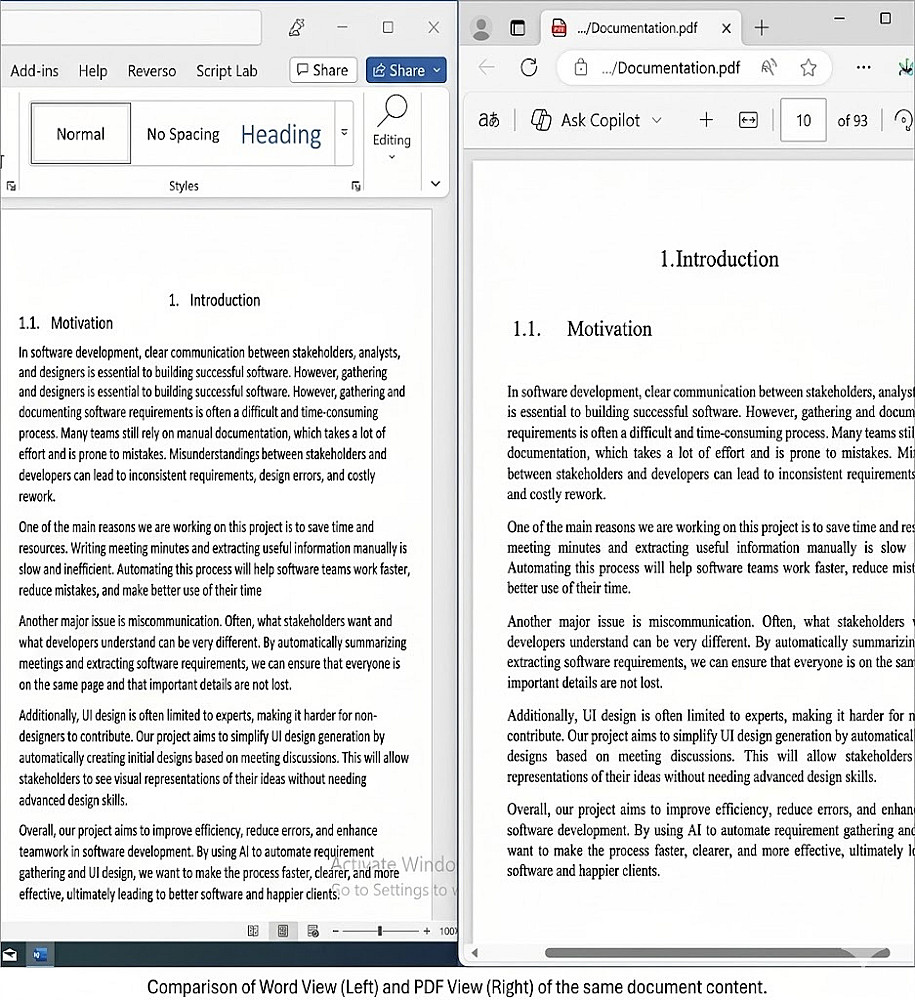View site information lock icon
Screen dimensions: 915x1000
(x=580, y=68)
